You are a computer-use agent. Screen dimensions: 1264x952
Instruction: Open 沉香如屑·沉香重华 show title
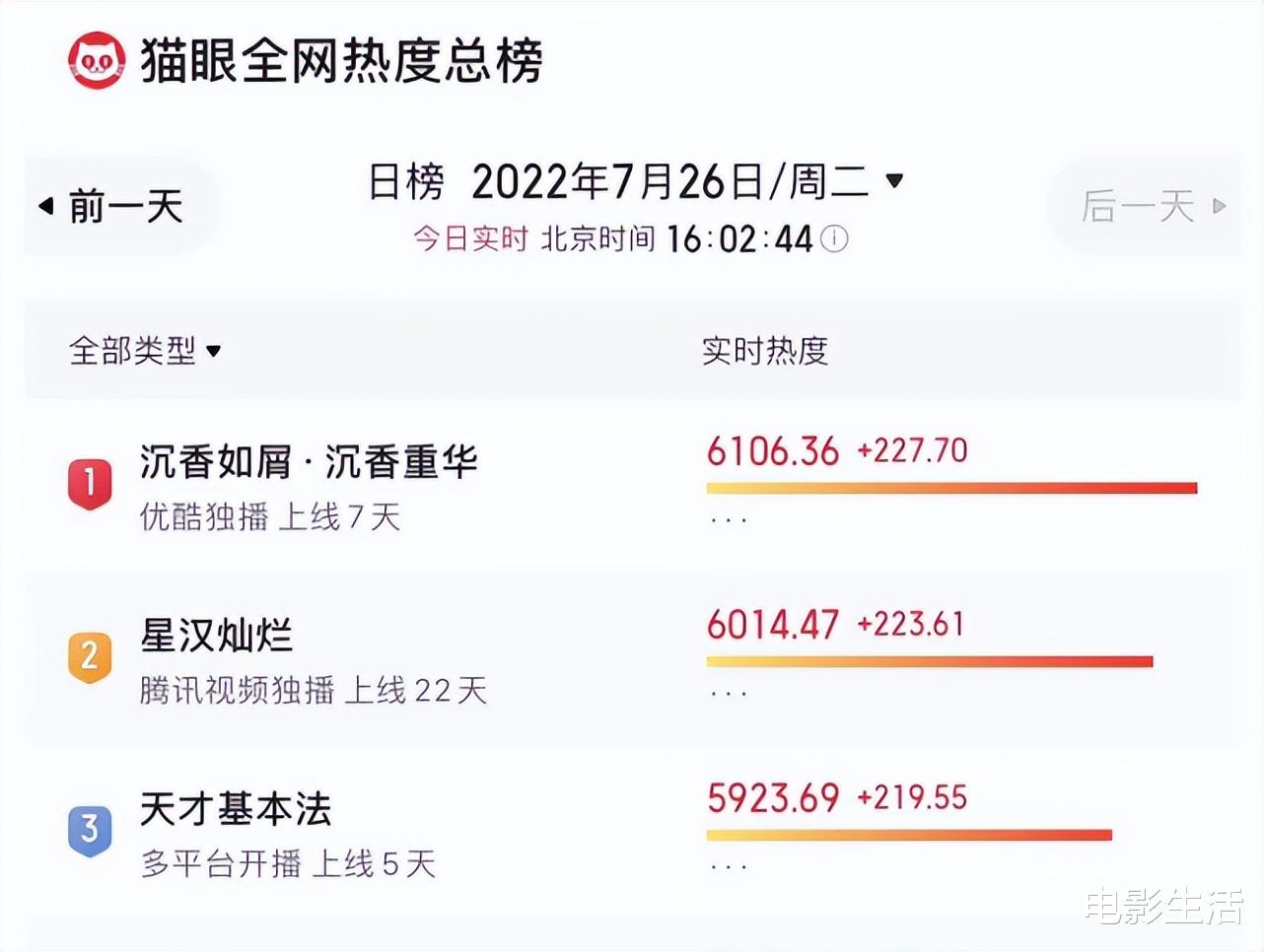coord(309,461)
